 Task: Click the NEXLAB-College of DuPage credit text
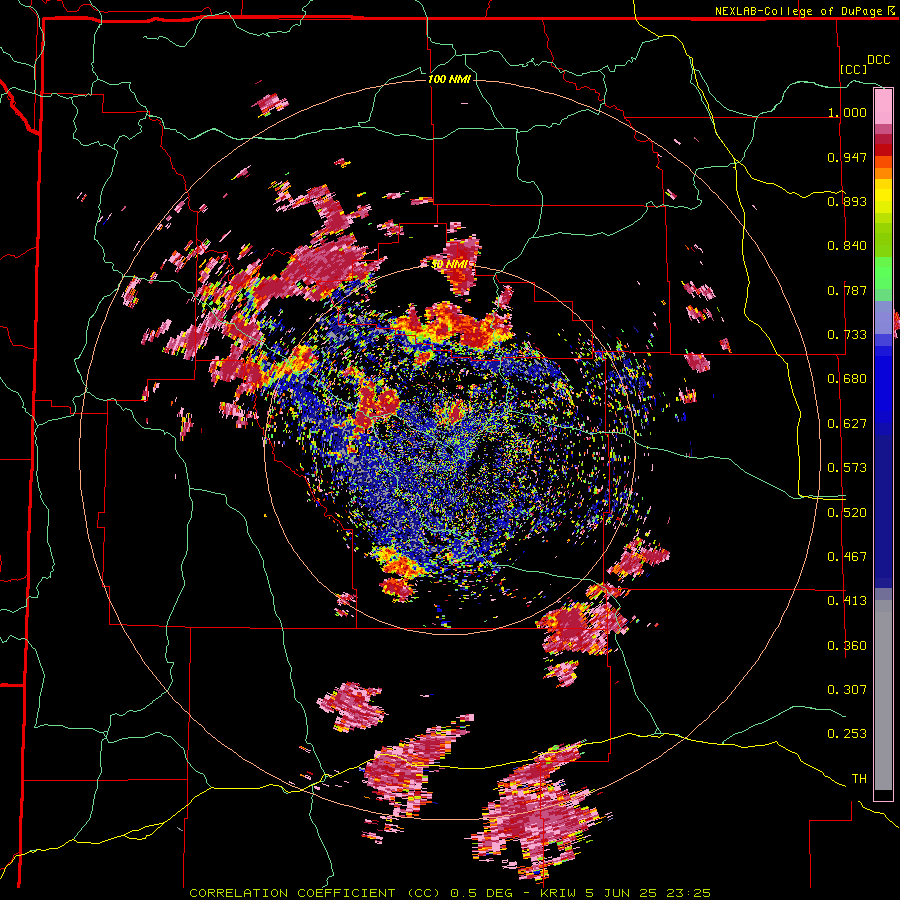click(x=798, y=11)
